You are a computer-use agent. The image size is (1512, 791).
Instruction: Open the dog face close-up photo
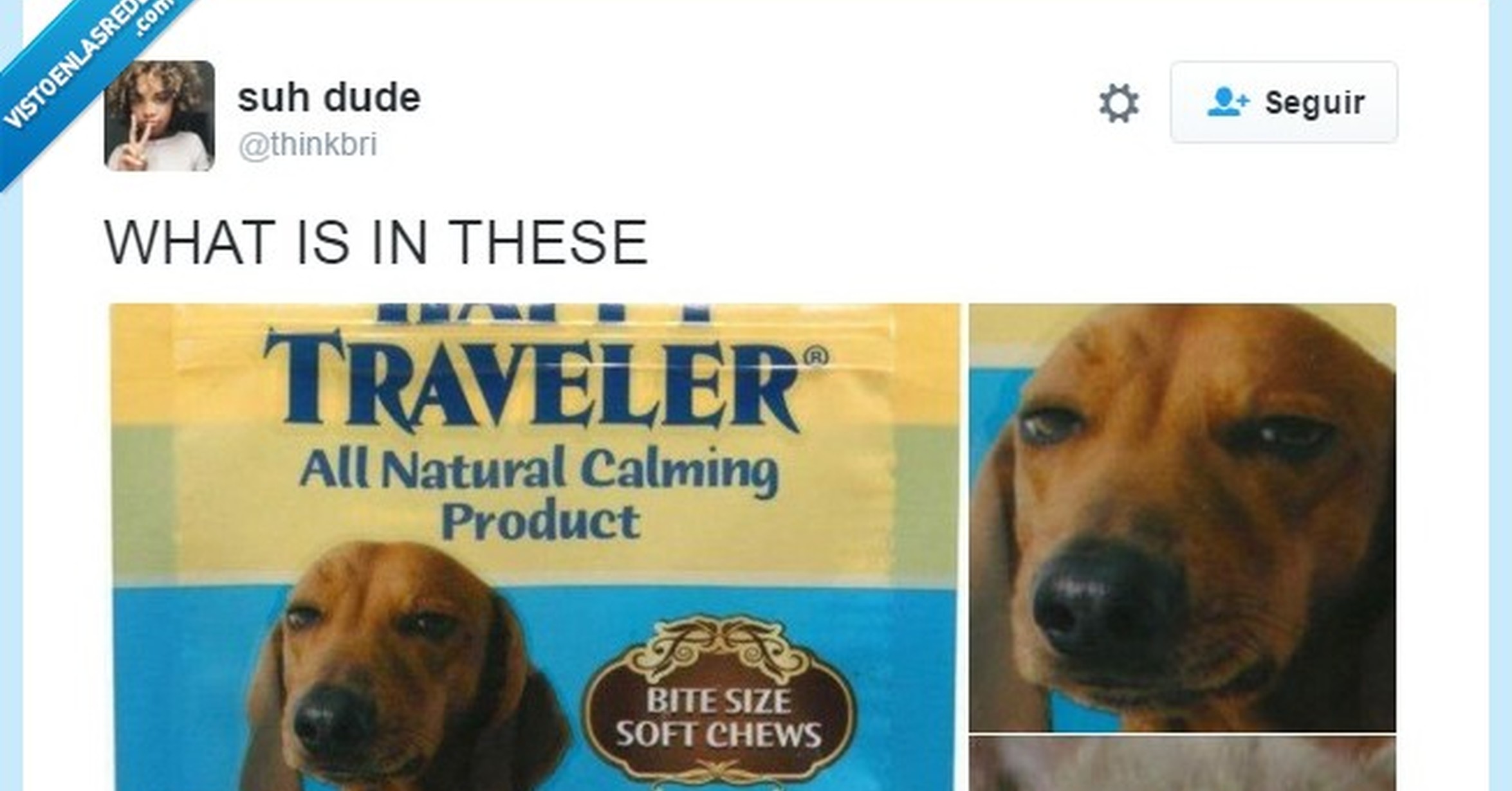(1183, 518)
